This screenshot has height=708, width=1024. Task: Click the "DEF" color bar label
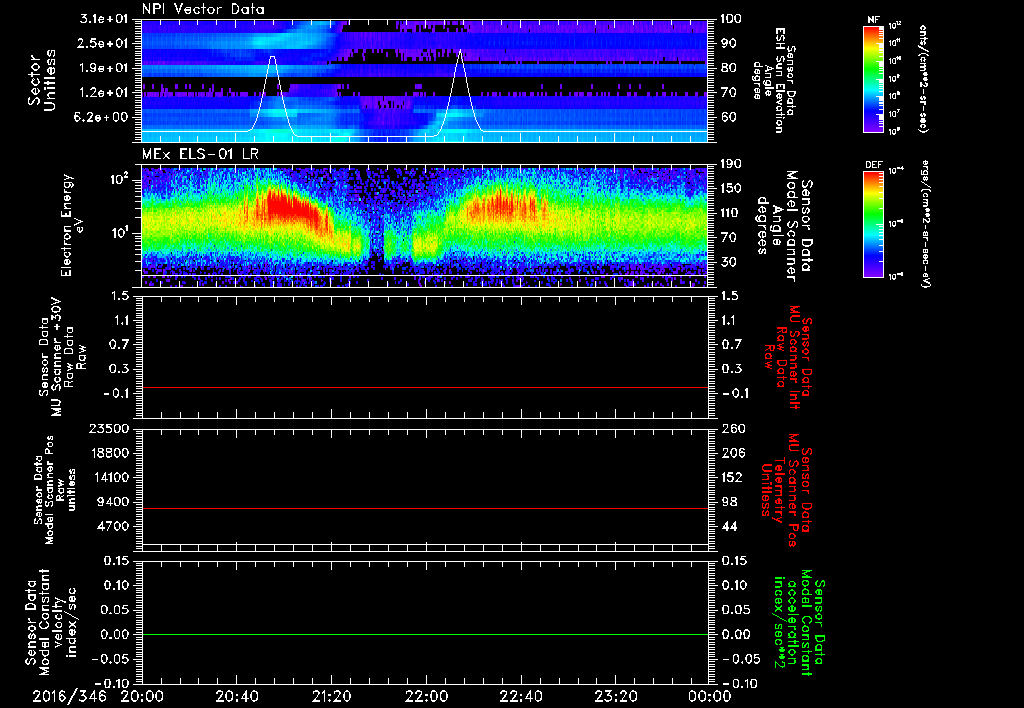pyautogui.click(x=873, y=165)
